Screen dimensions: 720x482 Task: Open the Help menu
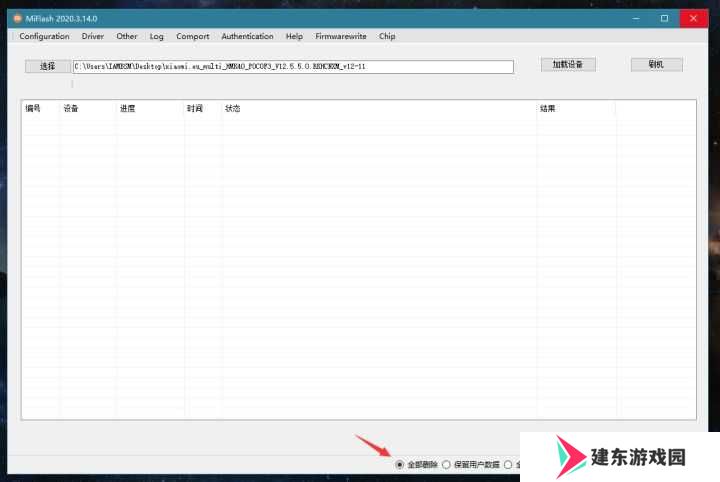point(294,36)
